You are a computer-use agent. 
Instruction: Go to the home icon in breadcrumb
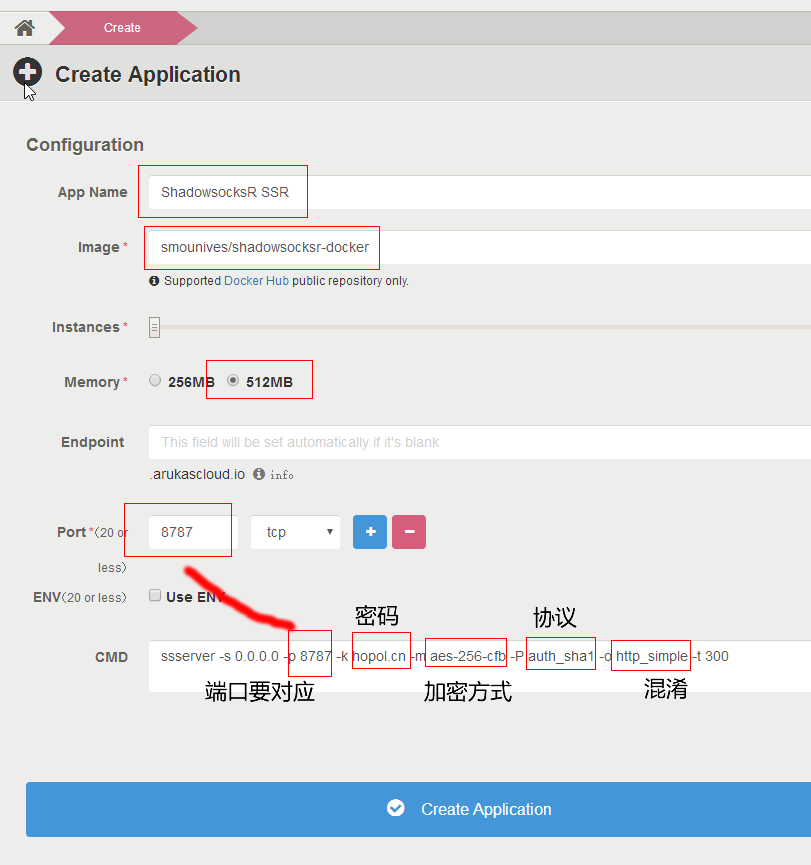point(24,28)
